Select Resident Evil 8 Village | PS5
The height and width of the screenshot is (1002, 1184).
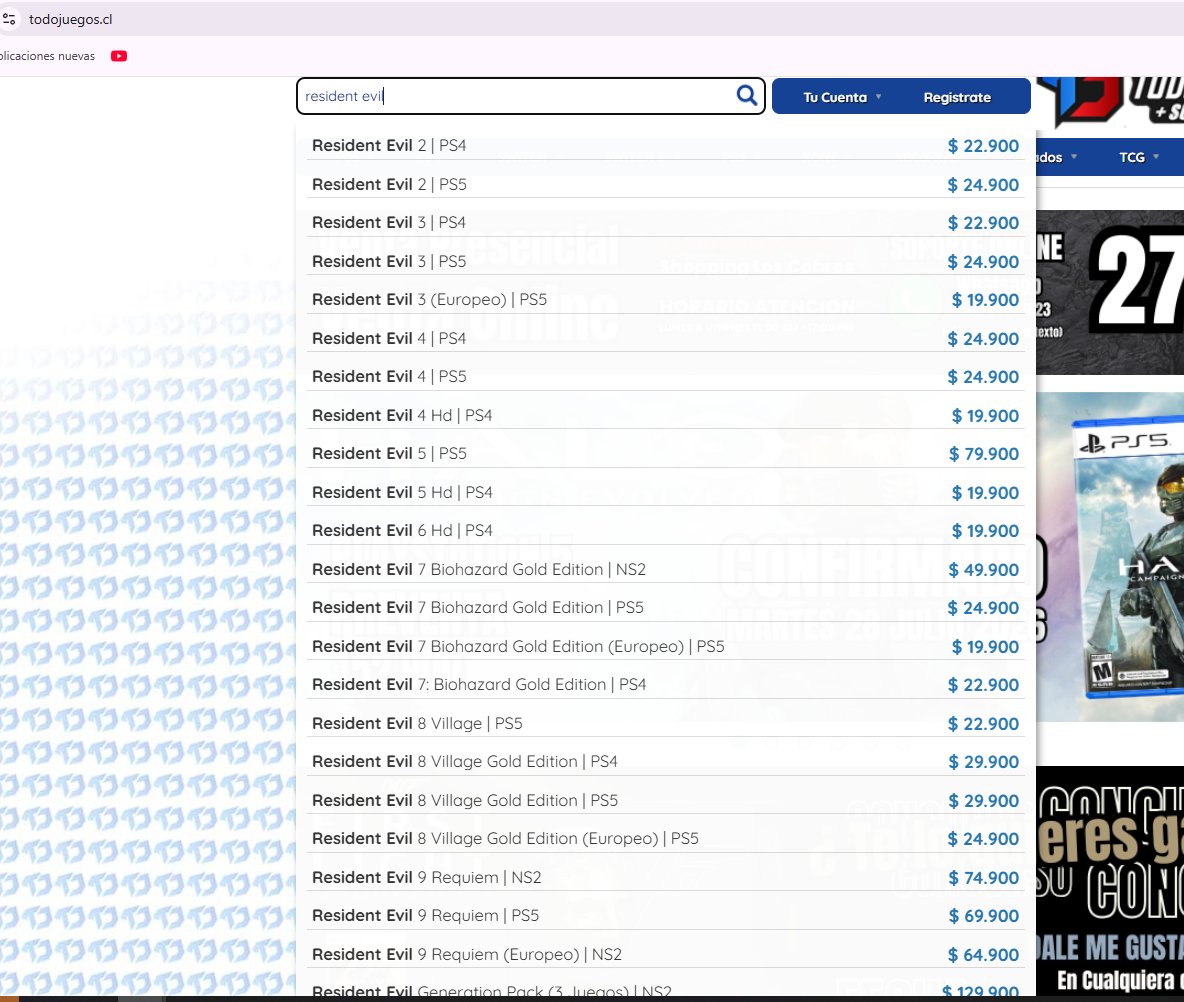click(665, 723)
